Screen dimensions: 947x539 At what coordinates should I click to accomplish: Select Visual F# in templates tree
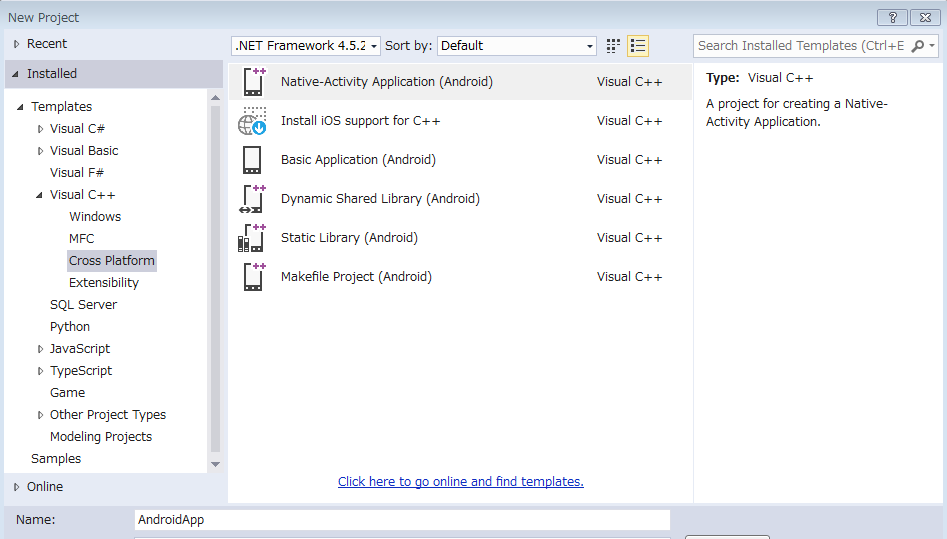click(x=77, y=173)
